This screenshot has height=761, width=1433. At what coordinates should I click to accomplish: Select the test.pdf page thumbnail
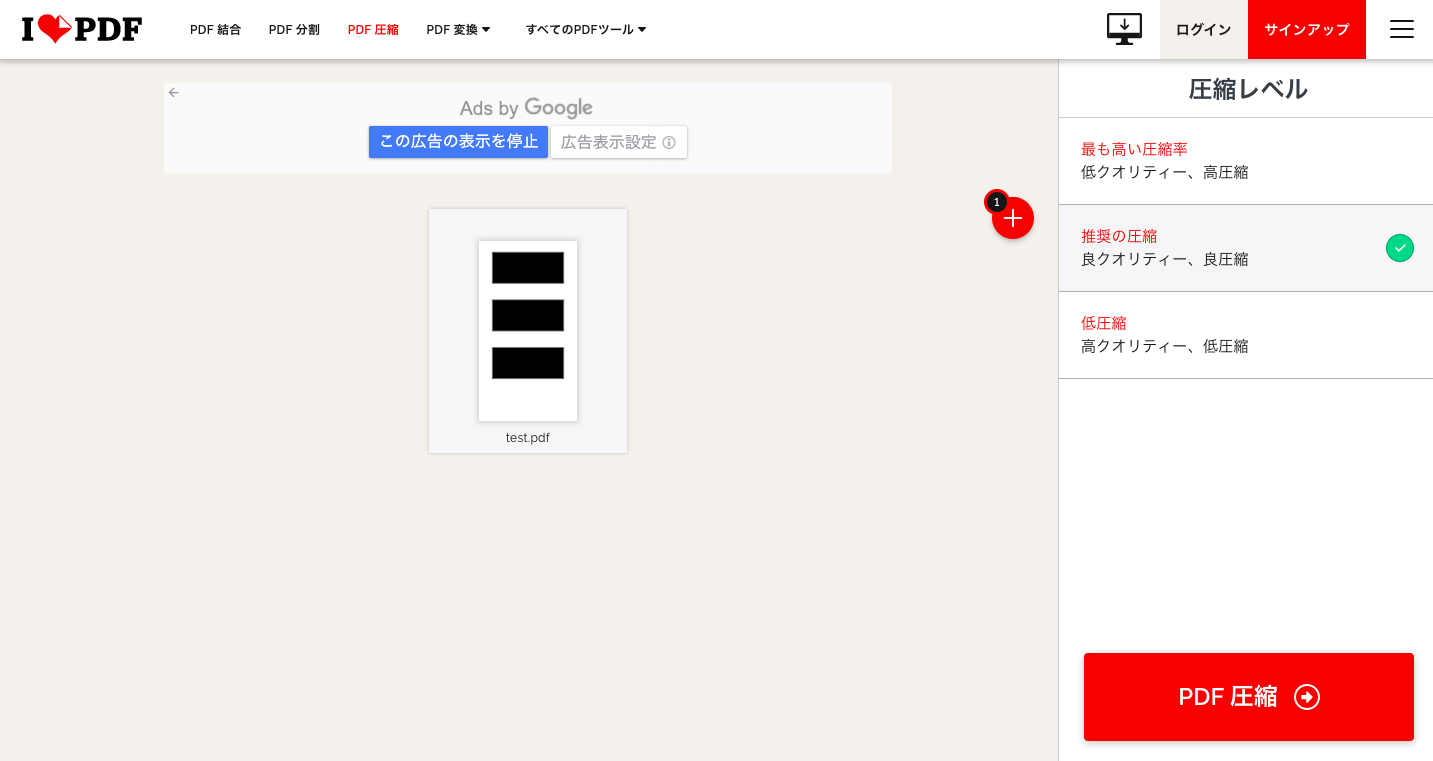point(528,331)
